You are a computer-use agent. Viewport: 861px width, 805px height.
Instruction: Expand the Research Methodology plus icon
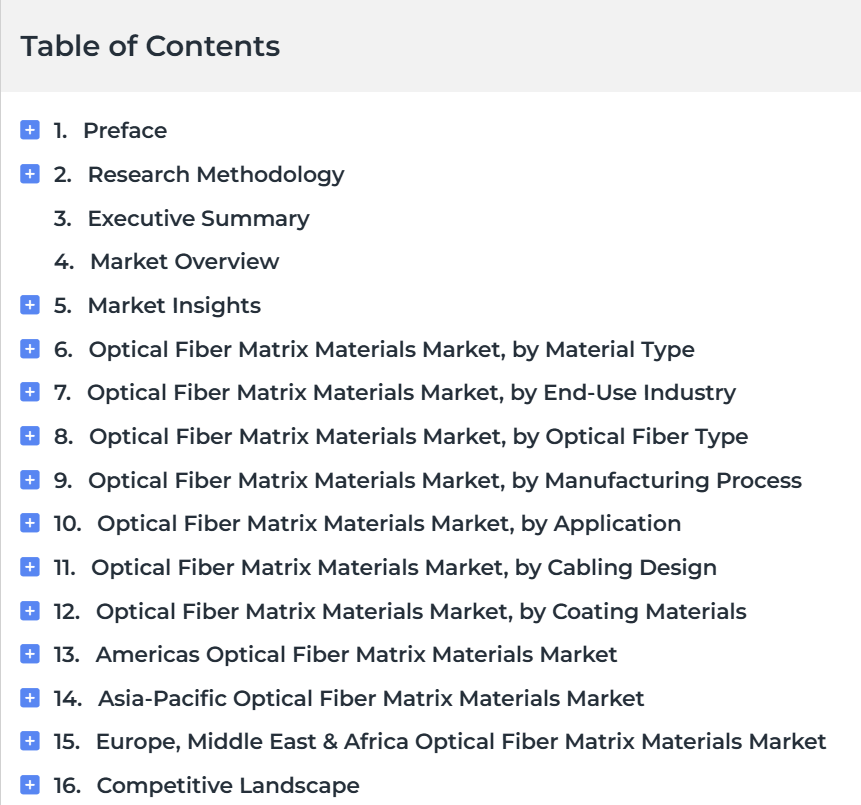pos(30,174)
